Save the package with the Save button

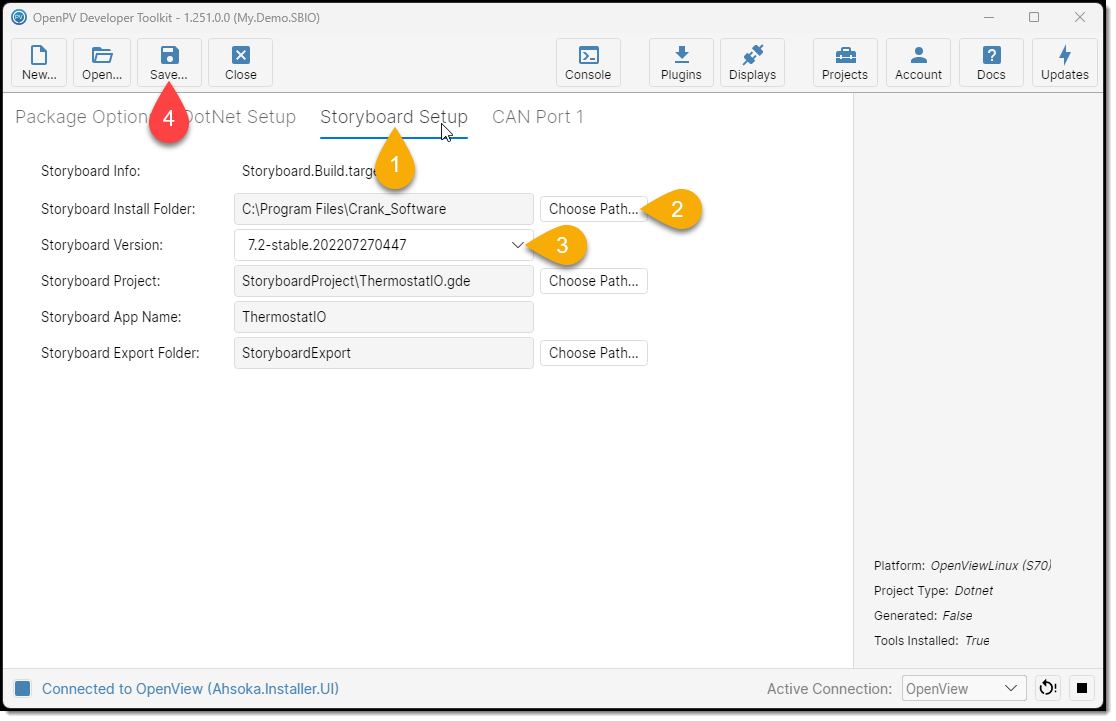pos(169,63)
